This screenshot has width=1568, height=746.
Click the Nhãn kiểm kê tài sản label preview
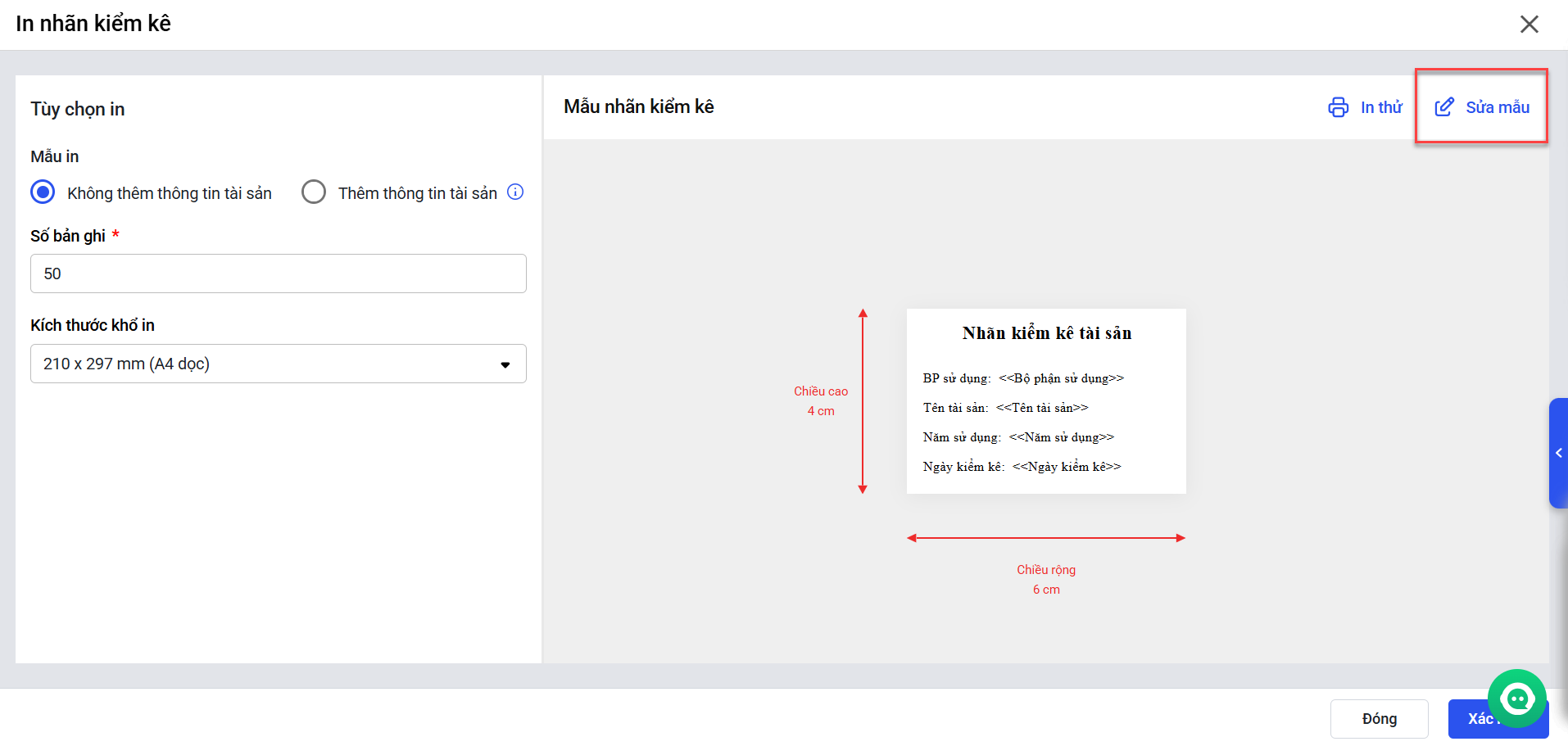pos(1046,401)
